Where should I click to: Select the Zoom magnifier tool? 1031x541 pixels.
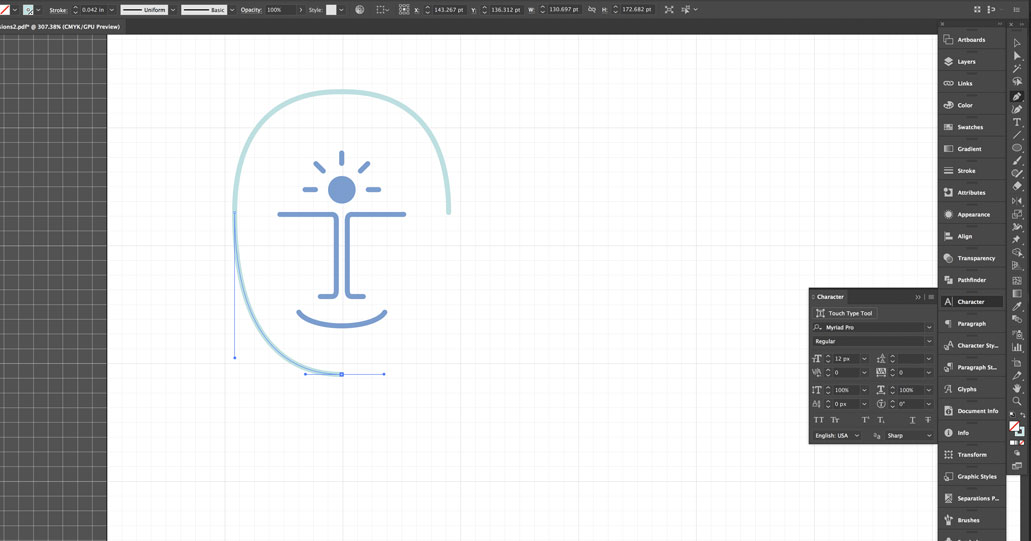click(x=1017, y=401)
